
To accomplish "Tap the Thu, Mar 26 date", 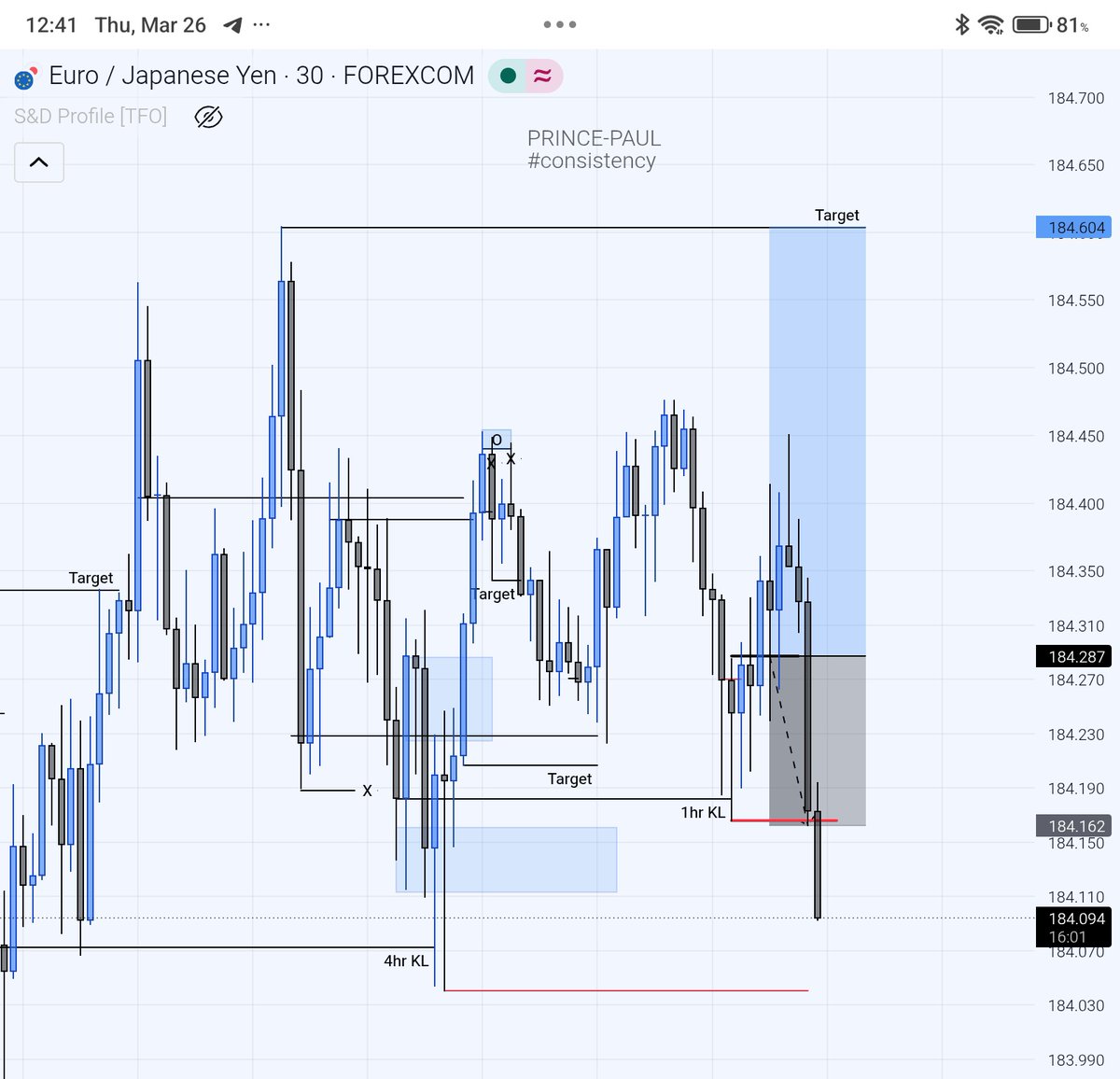I will pos(150,25).
